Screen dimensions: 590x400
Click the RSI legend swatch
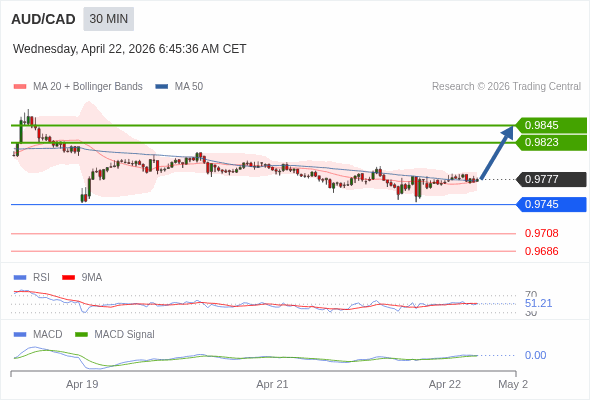20,278
